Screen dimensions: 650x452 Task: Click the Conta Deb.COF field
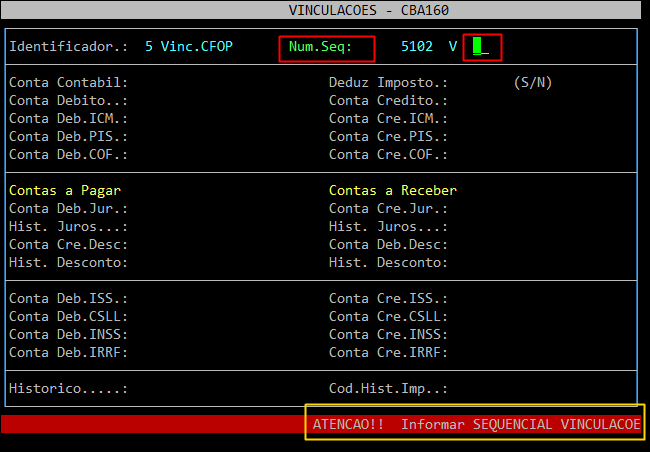(200, 155)
